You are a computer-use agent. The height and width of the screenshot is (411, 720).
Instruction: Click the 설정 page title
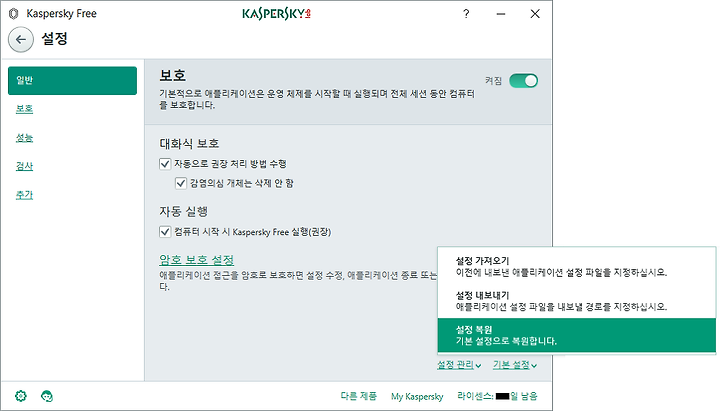click(55, 39)
